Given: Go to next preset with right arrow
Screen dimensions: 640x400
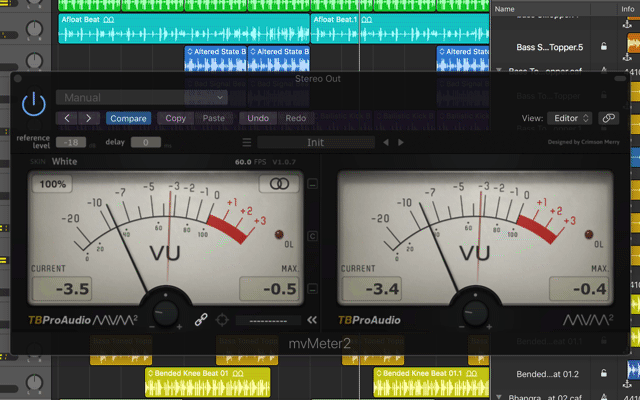Looking at the screenshot, I should point(89,118).
